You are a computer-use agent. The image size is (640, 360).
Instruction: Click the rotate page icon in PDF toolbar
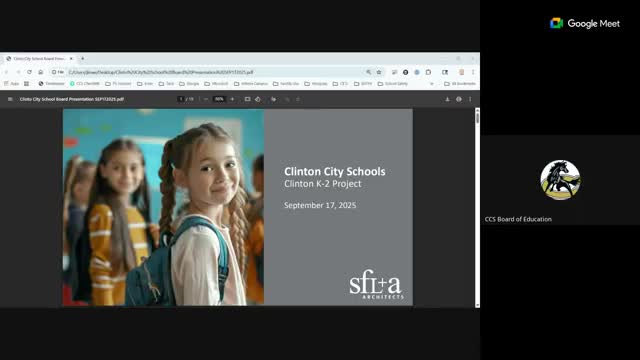[x=258, y=99]
